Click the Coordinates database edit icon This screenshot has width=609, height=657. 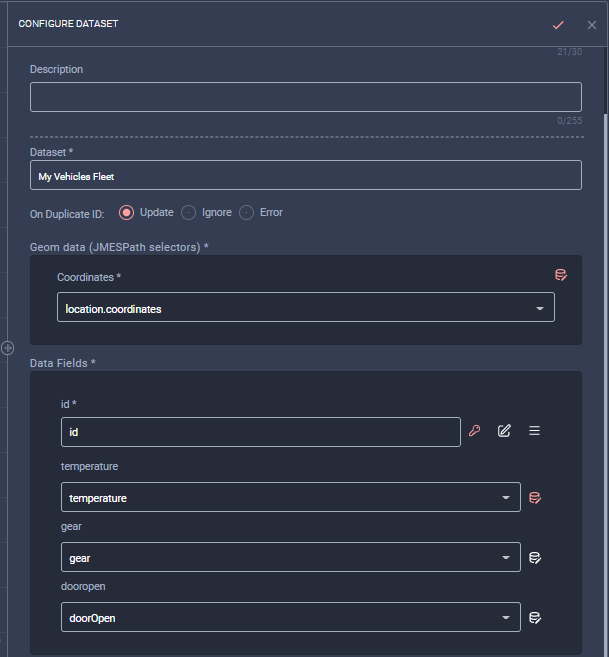coord(561,275)
